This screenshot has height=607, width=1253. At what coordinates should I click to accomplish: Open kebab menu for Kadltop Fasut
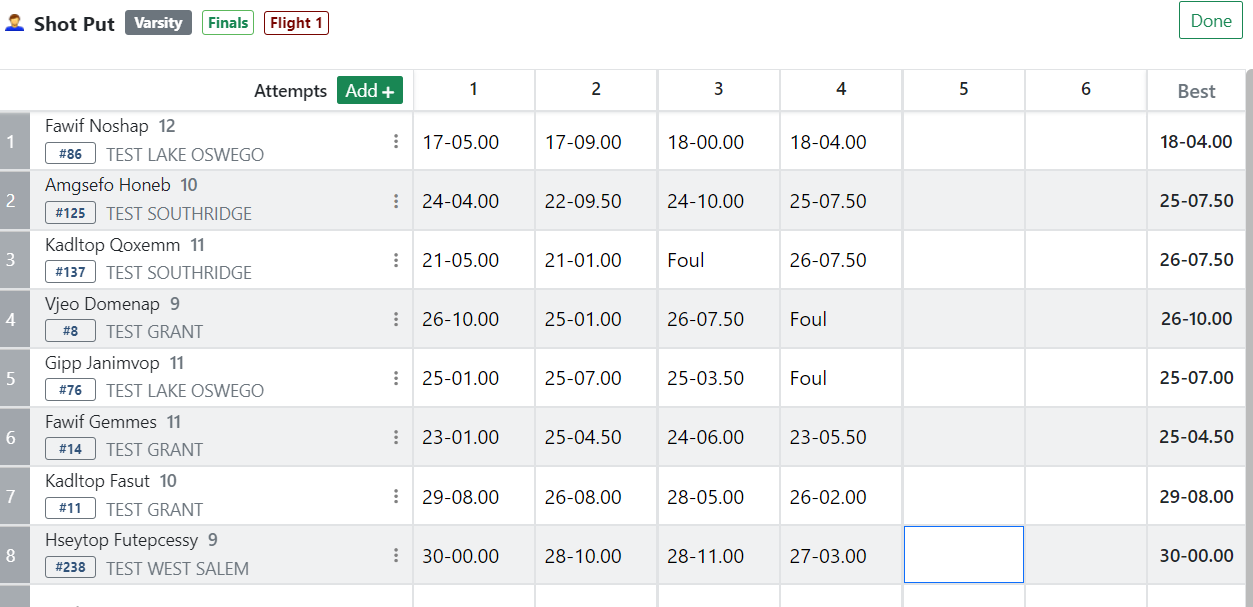[396, 496]
